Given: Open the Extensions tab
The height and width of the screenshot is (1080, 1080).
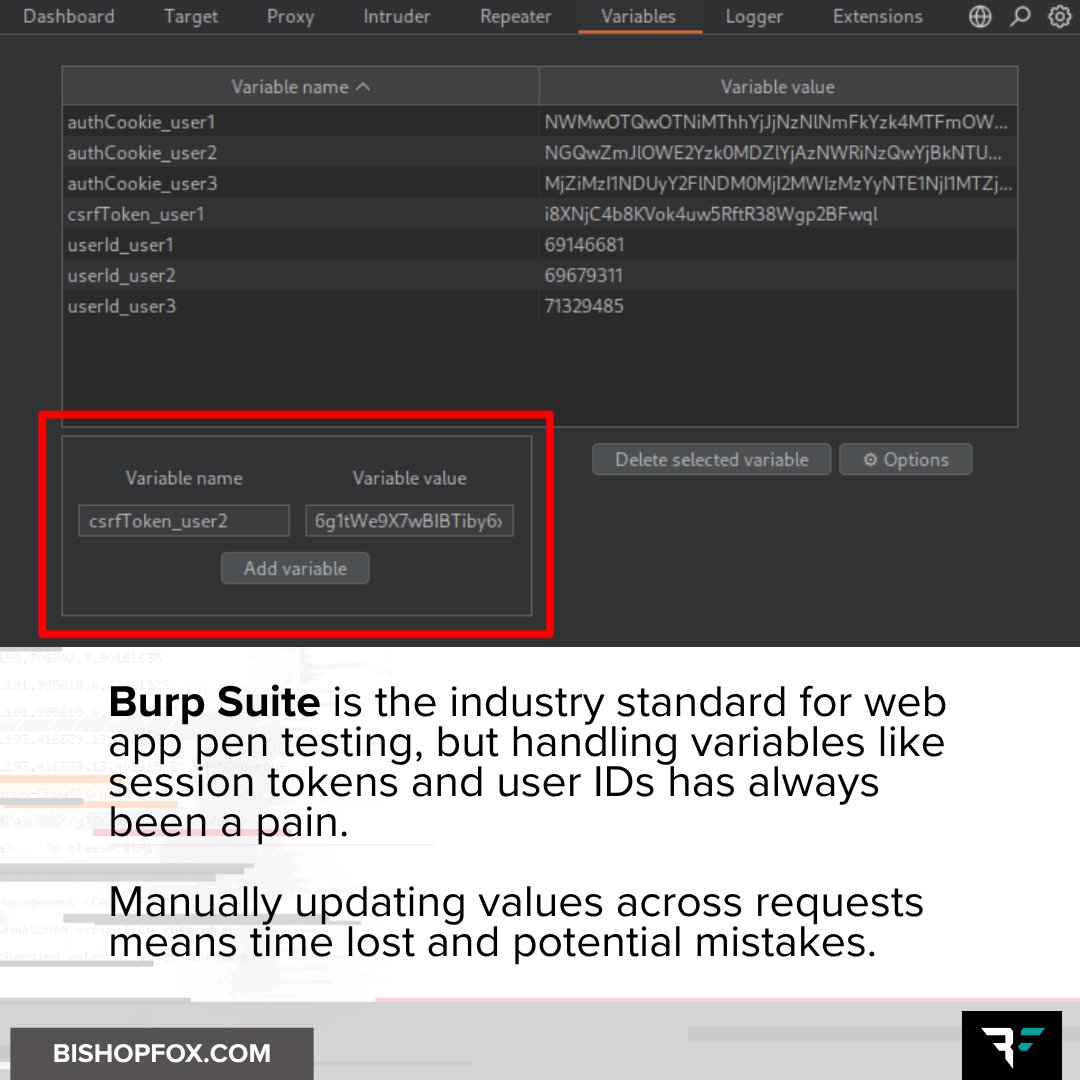Looking at the screenshot, I should pyautogui.click(x=878, y=17).
